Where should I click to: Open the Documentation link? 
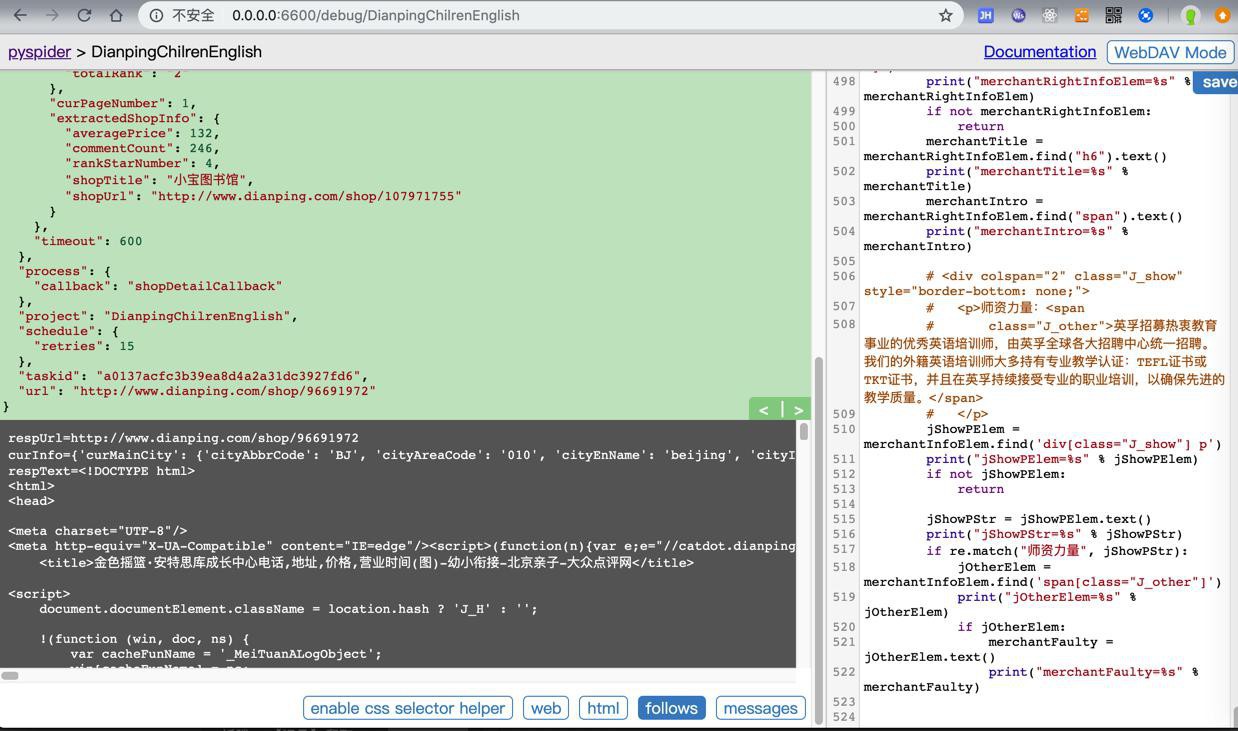tap(1039, 51)
